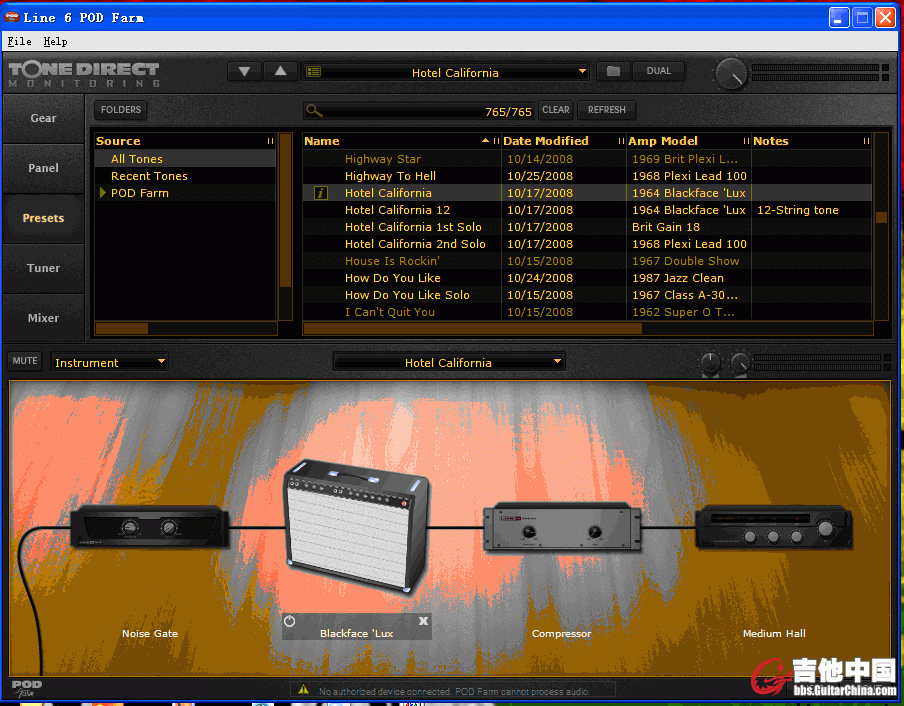904x706 pixels.
Task: Expand the POD Farm source folder
Action: (x=103, y=192)
